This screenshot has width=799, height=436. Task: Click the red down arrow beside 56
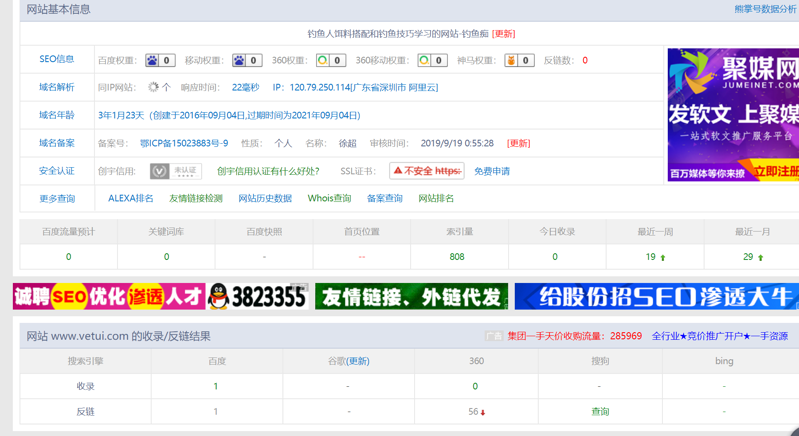tap(483, 413)
